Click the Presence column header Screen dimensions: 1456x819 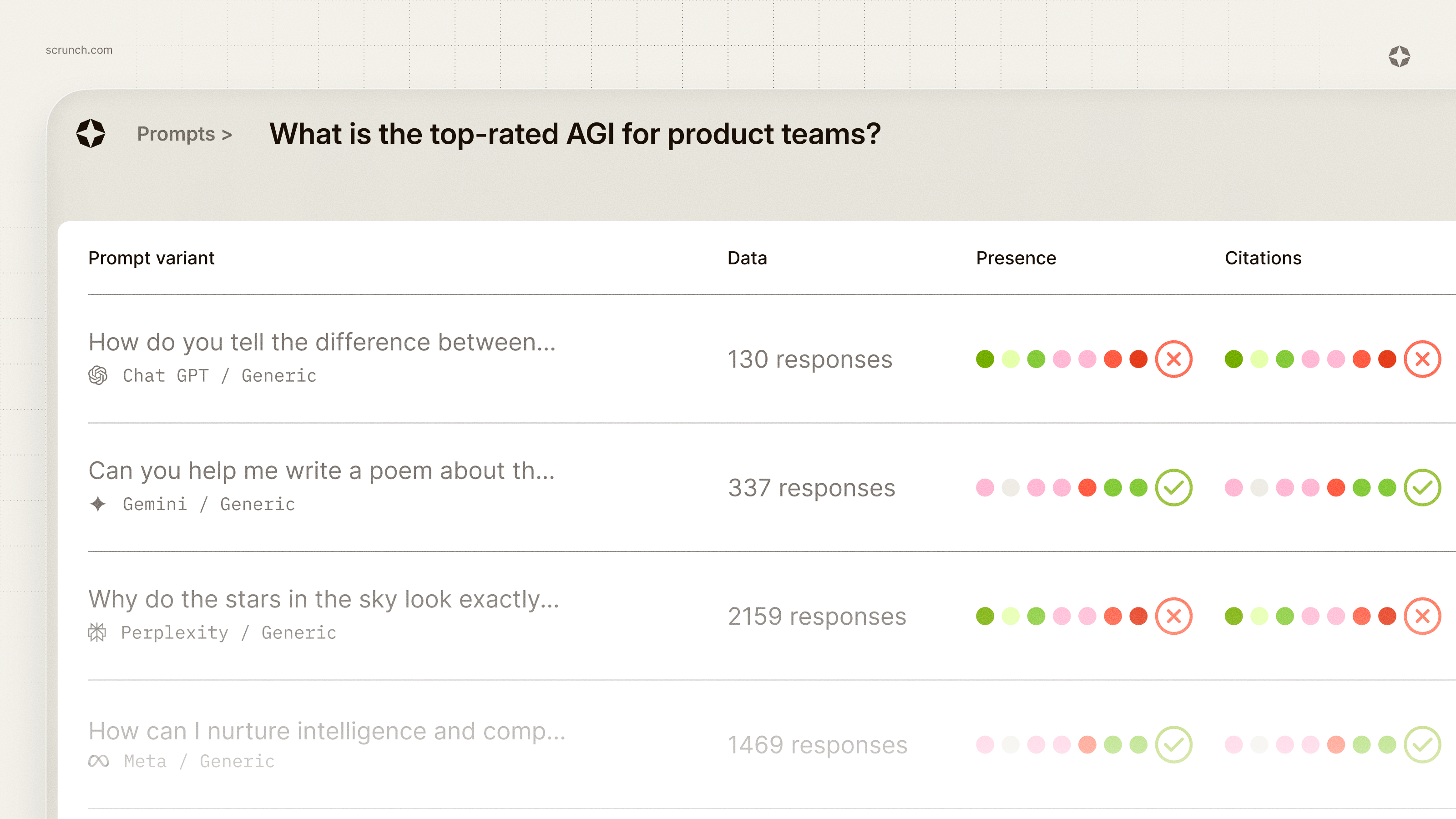point(1016,258)
